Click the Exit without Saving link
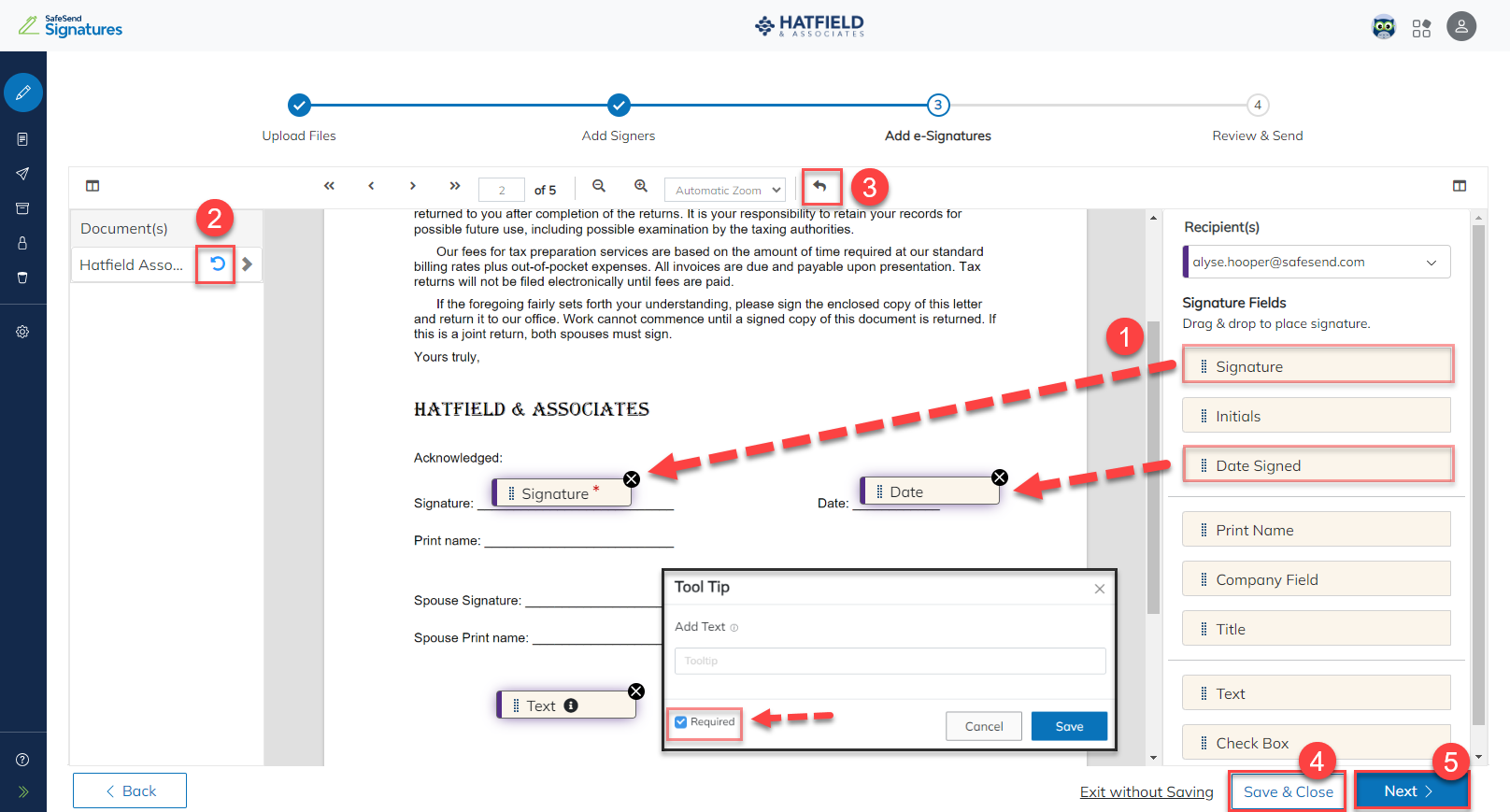The width and height of the screenshot is (1510, 812). (x=1147, y=791)
